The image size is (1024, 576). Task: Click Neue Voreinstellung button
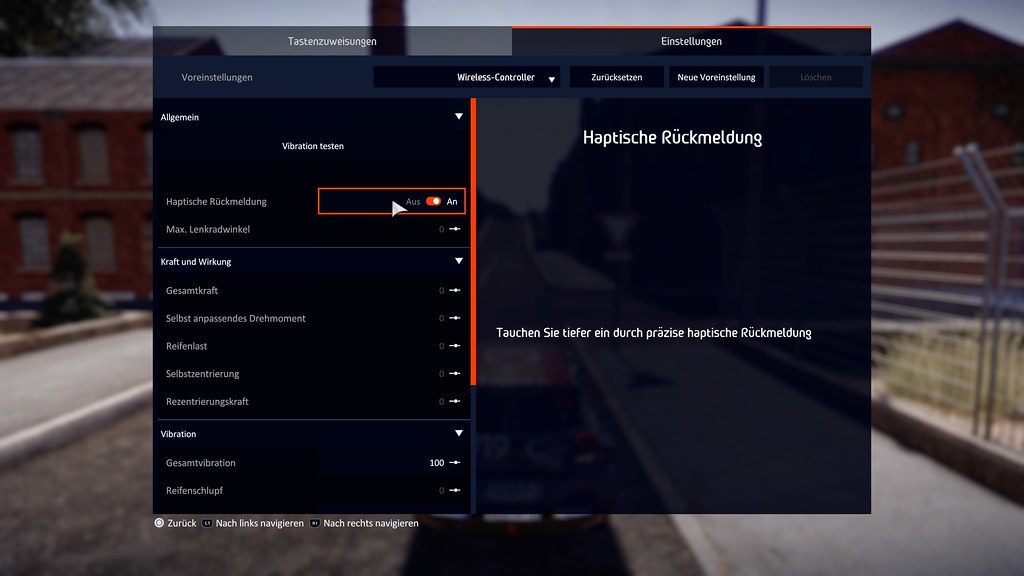coord(716,77)
